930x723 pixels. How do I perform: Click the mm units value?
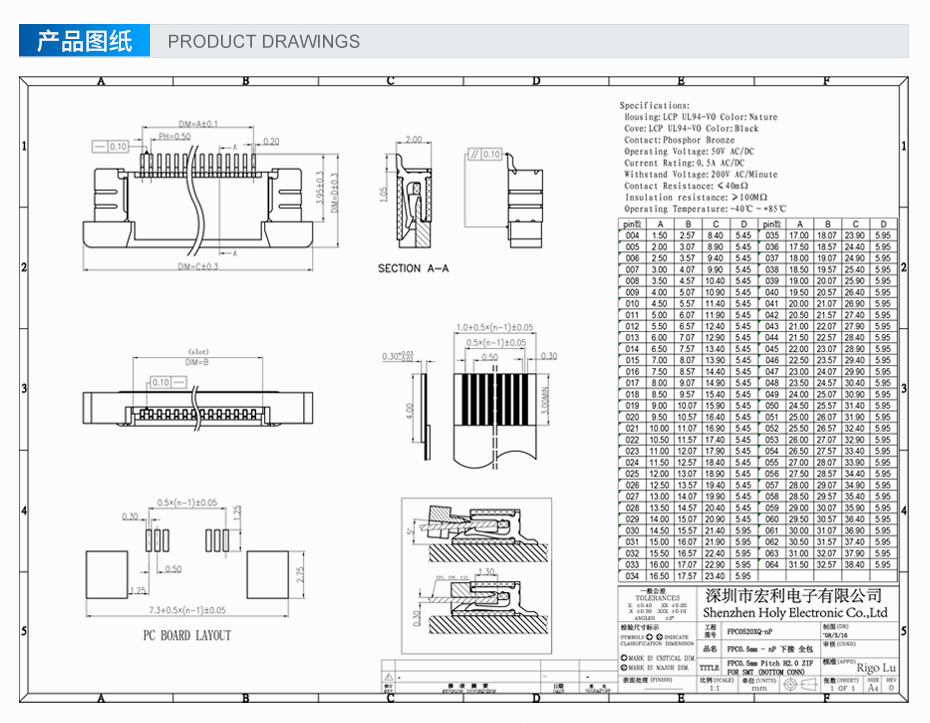759,688
